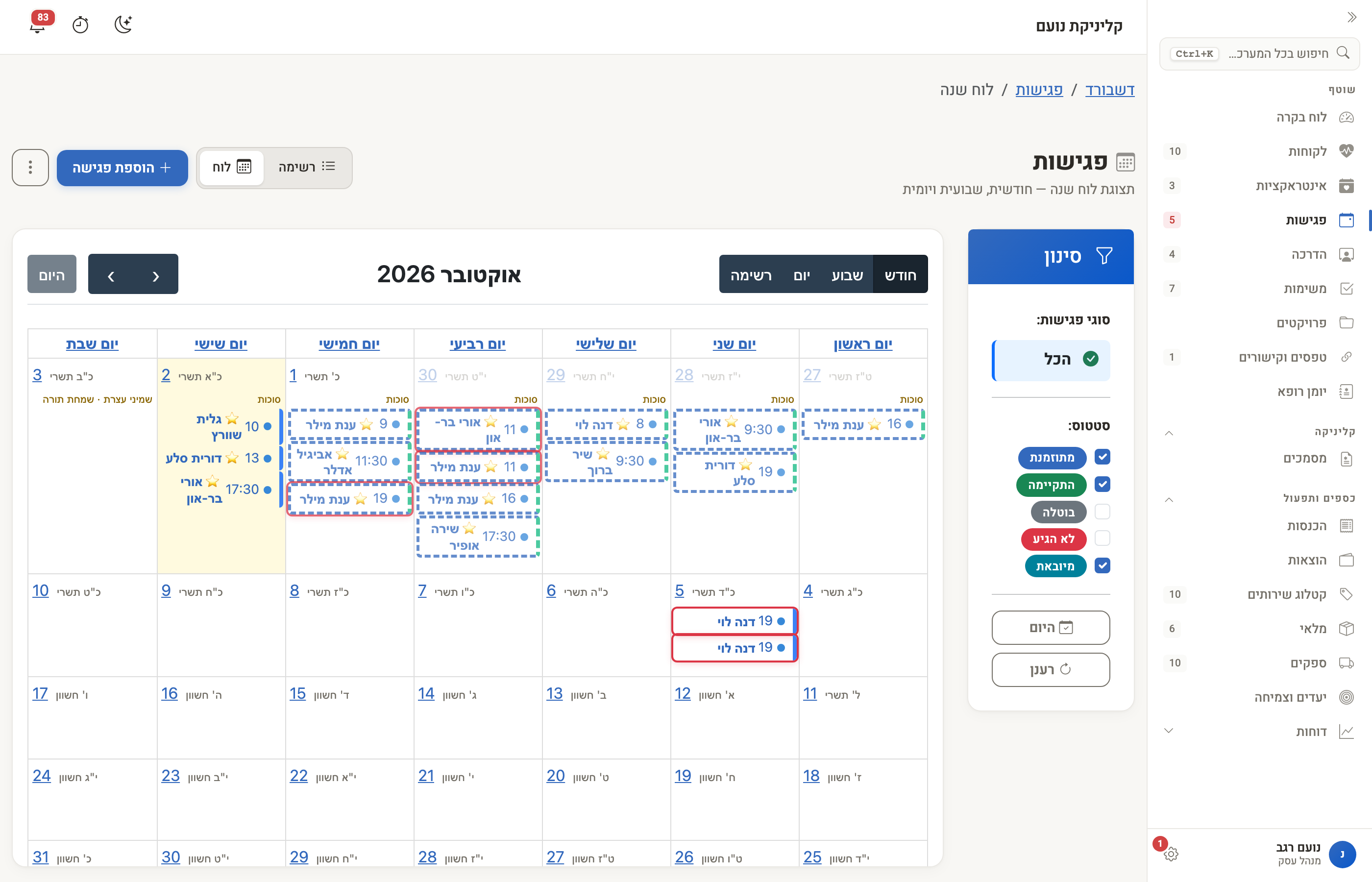Open settings gear icon near user profile
The image size is (1372, 882).
[x=1171, y=854]
